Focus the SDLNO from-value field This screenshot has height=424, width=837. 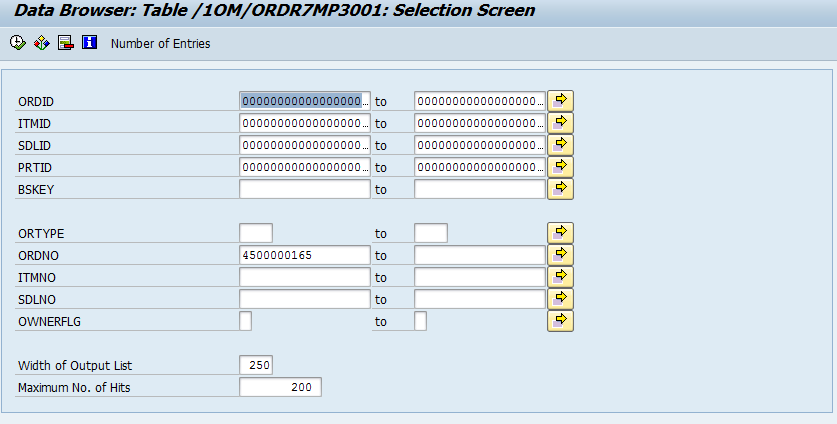[305, 299]
